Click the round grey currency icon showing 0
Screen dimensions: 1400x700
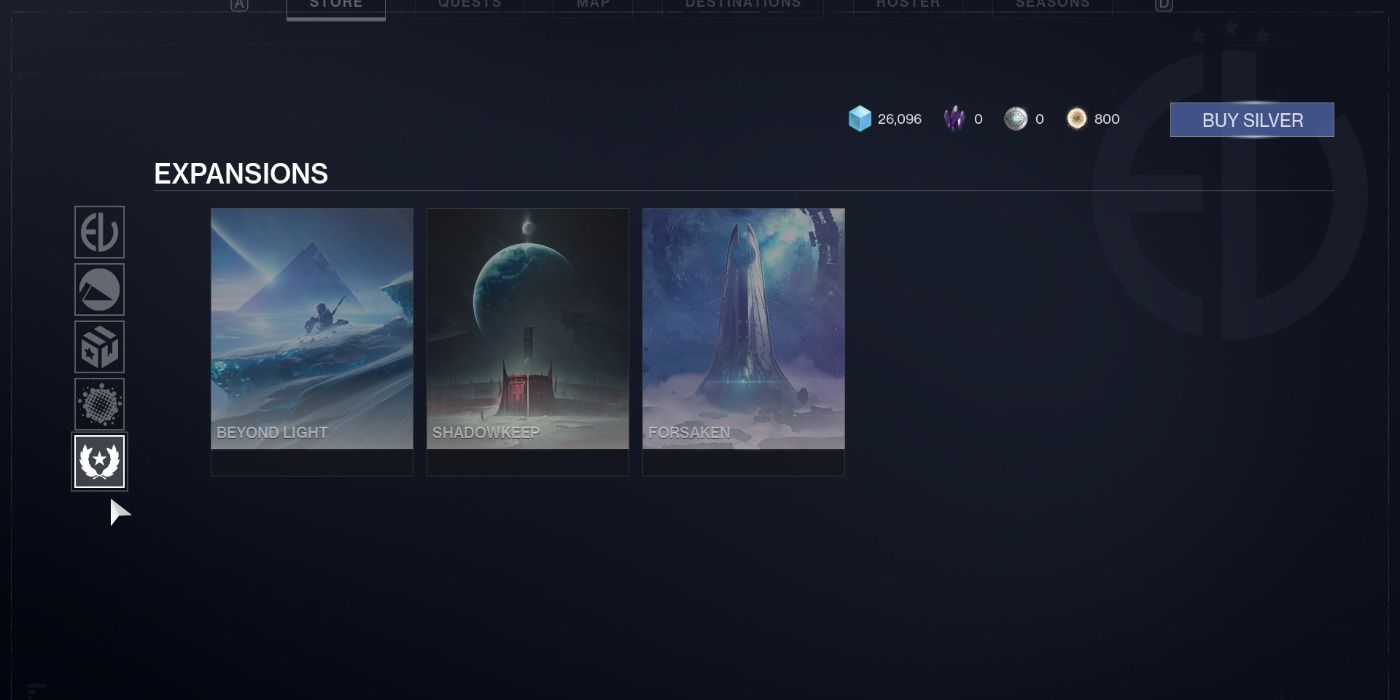tap(1016, 119)
